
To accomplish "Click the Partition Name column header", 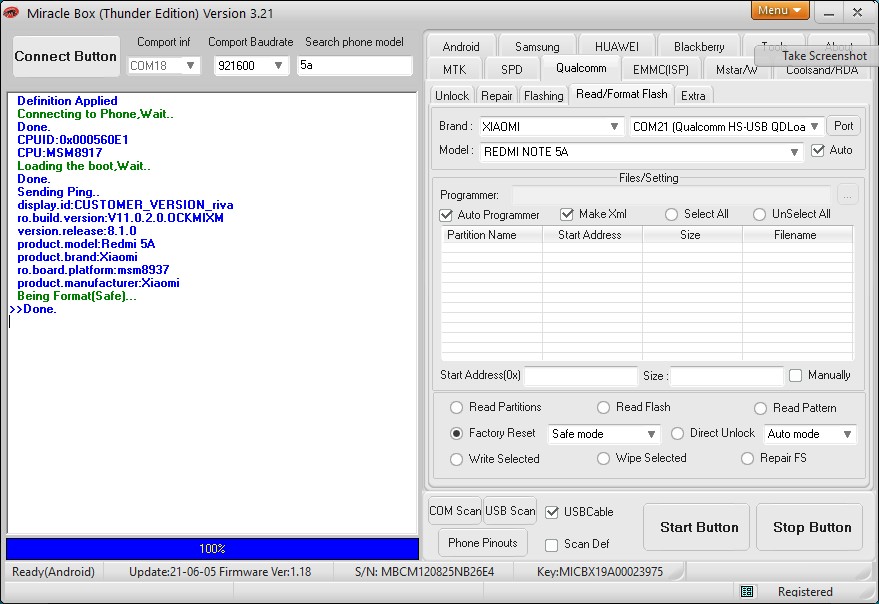I will (492, 235).
